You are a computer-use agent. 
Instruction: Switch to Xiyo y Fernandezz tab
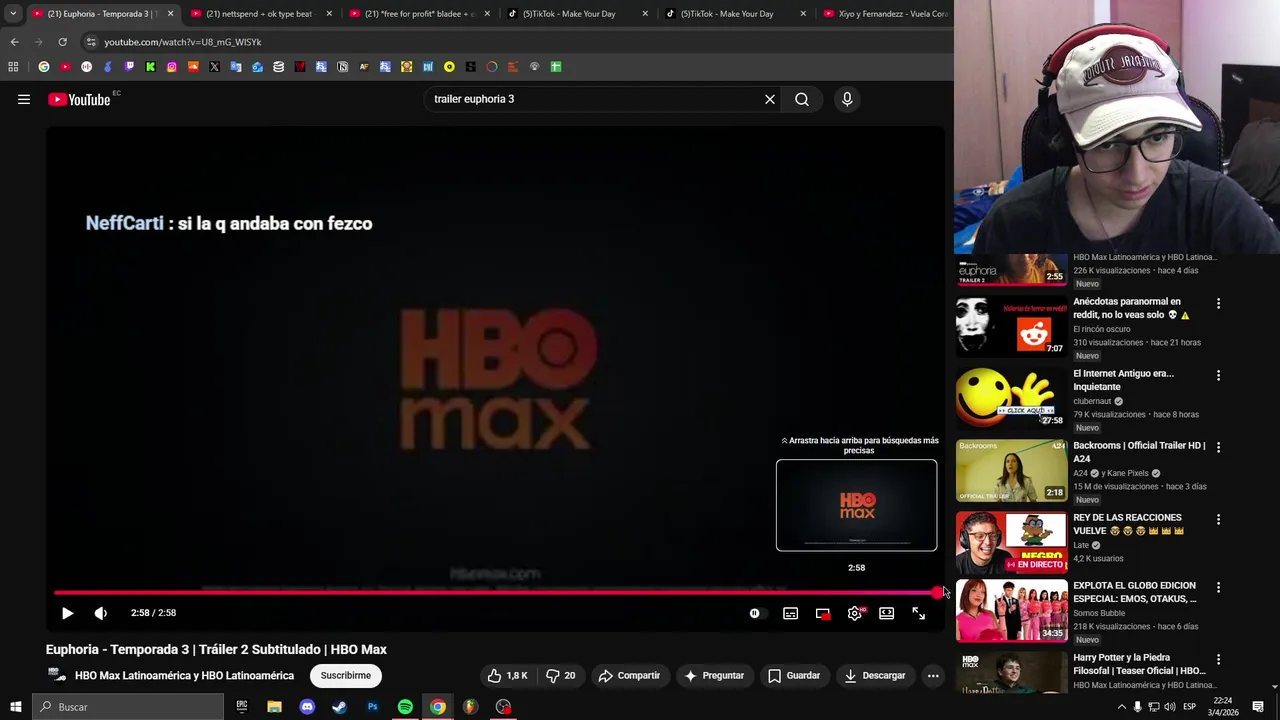point(885,14)
